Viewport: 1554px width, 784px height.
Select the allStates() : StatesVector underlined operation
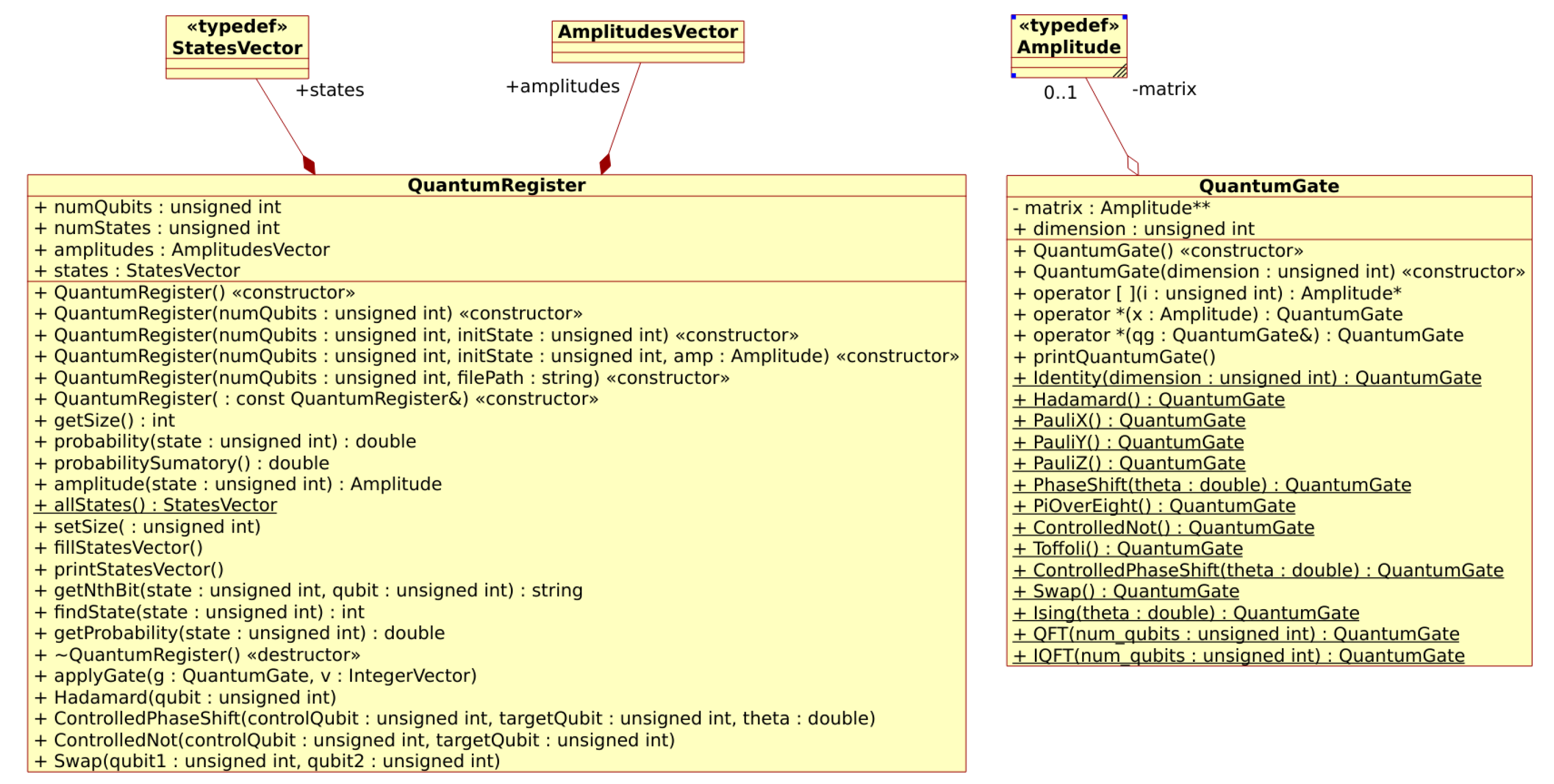[156, 505]
